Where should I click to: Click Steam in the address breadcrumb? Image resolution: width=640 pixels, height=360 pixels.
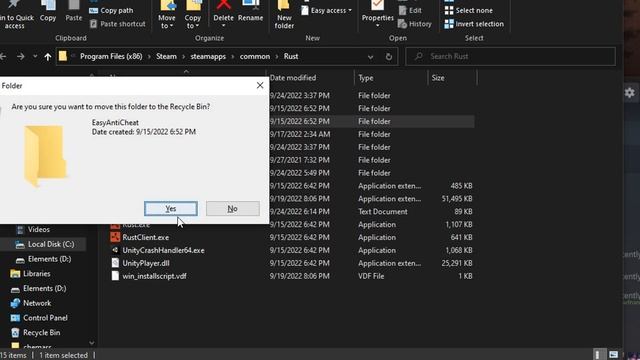coord(166,56)
